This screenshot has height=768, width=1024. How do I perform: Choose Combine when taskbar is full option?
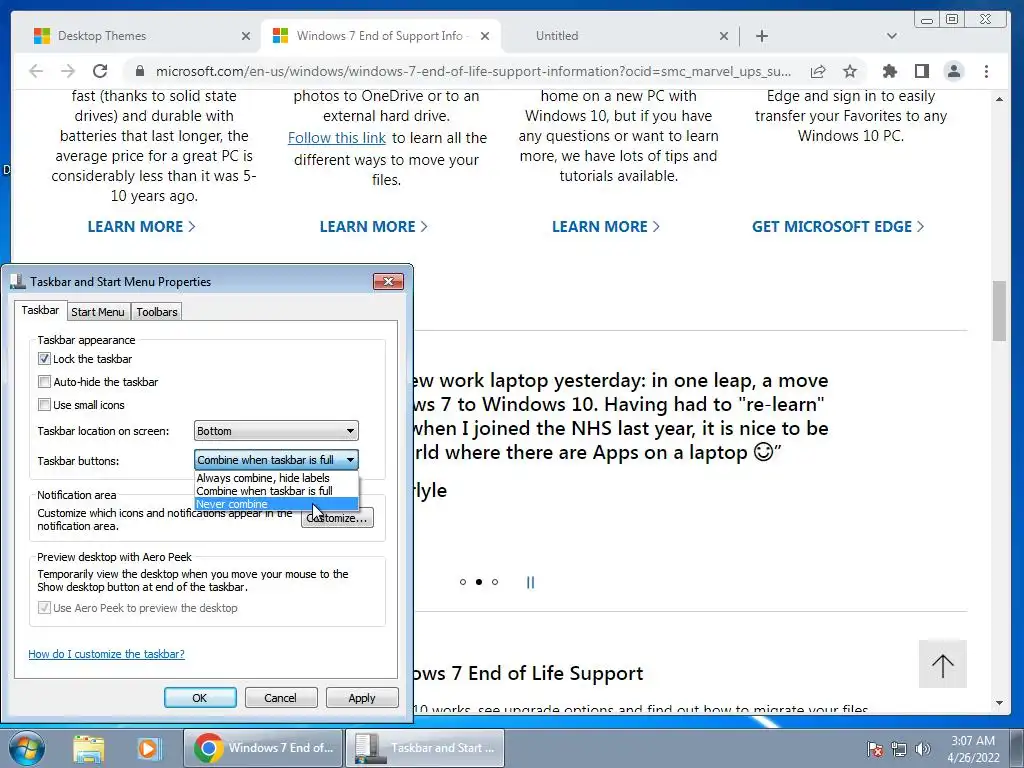coord(276,490)
